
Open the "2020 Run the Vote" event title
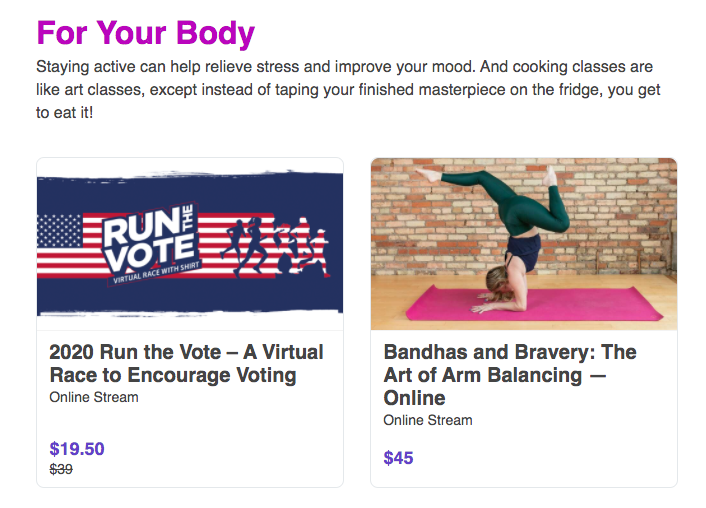click(186, 364)
